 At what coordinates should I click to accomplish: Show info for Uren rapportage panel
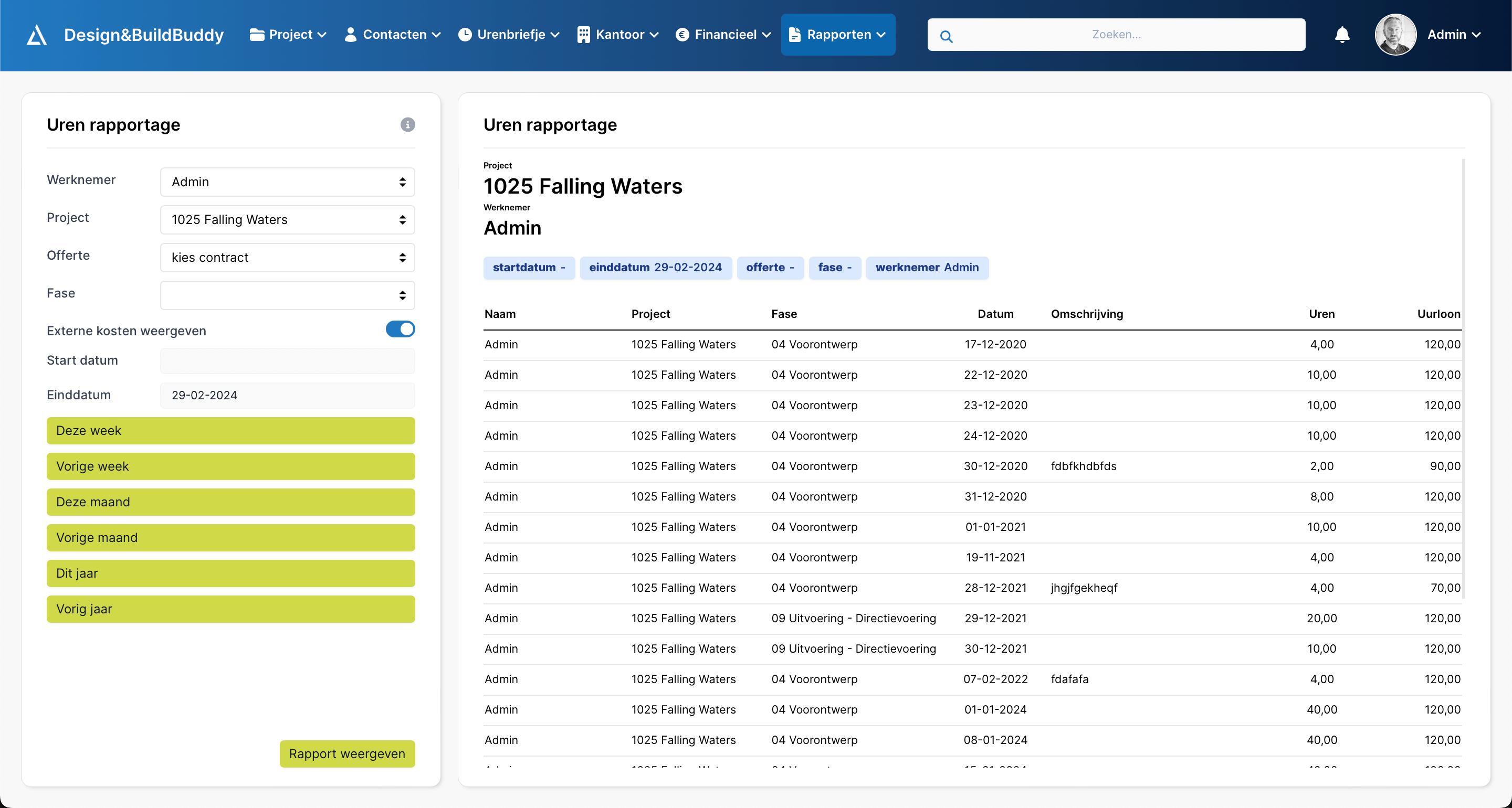[408, 124]
